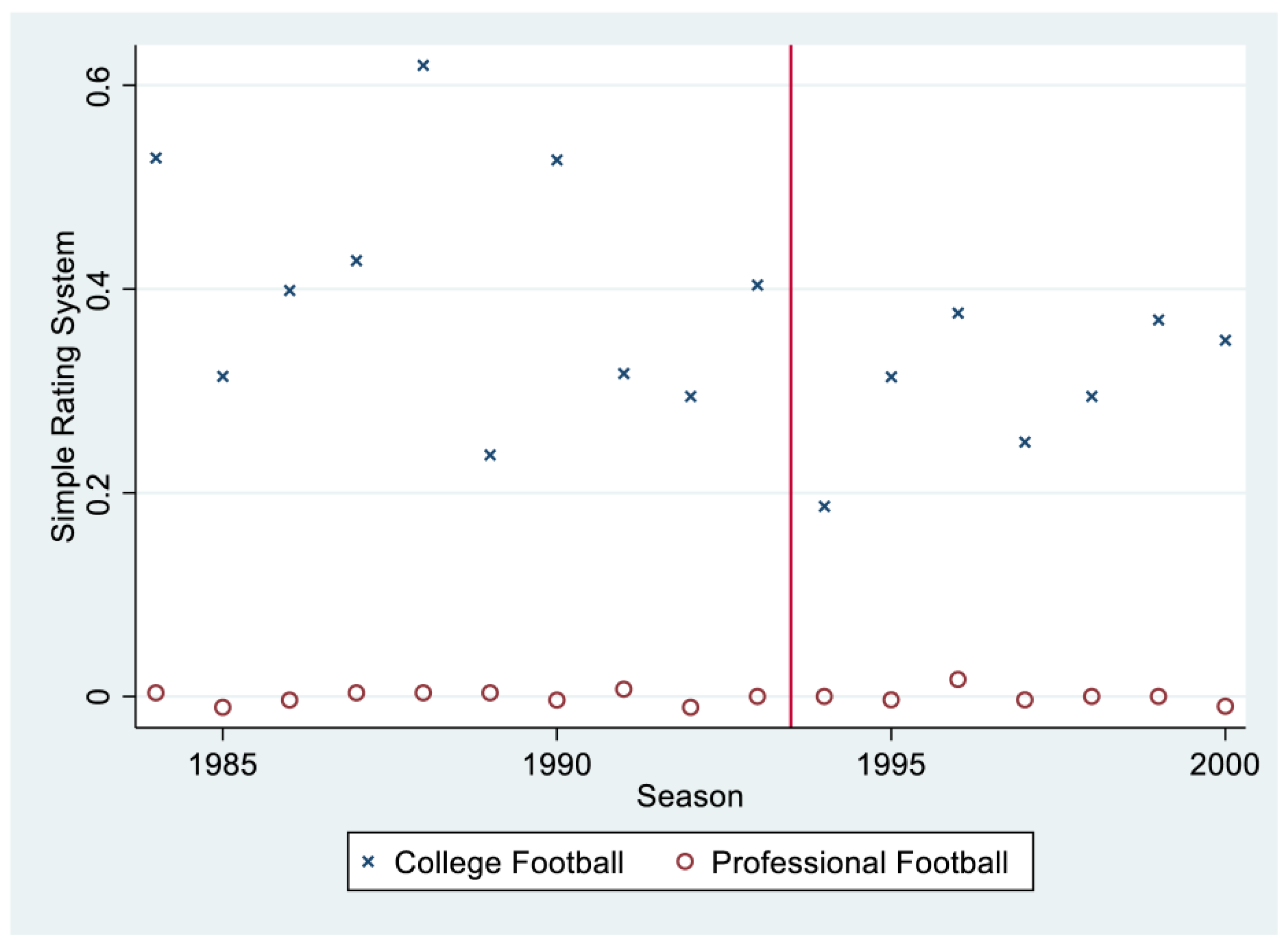Image resolution: width=1288 pixels, height=946 pixels.
Task: Click the Professional Football circle marker in legend
Action: point(685,862)
